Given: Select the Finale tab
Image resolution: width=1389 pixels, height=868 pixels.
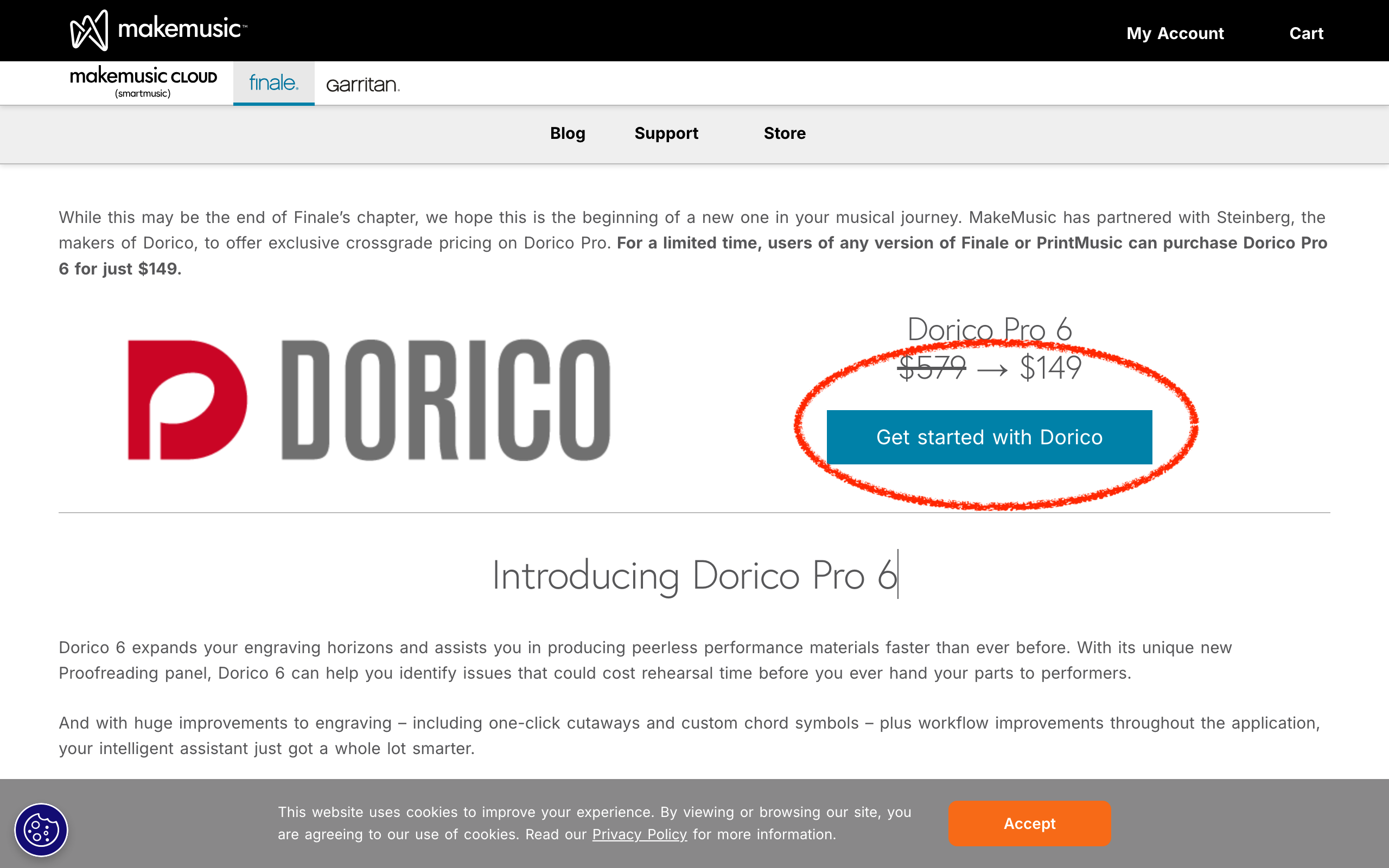Looking at the screenshot, I should pyautogui.click(x=274, y=82).
